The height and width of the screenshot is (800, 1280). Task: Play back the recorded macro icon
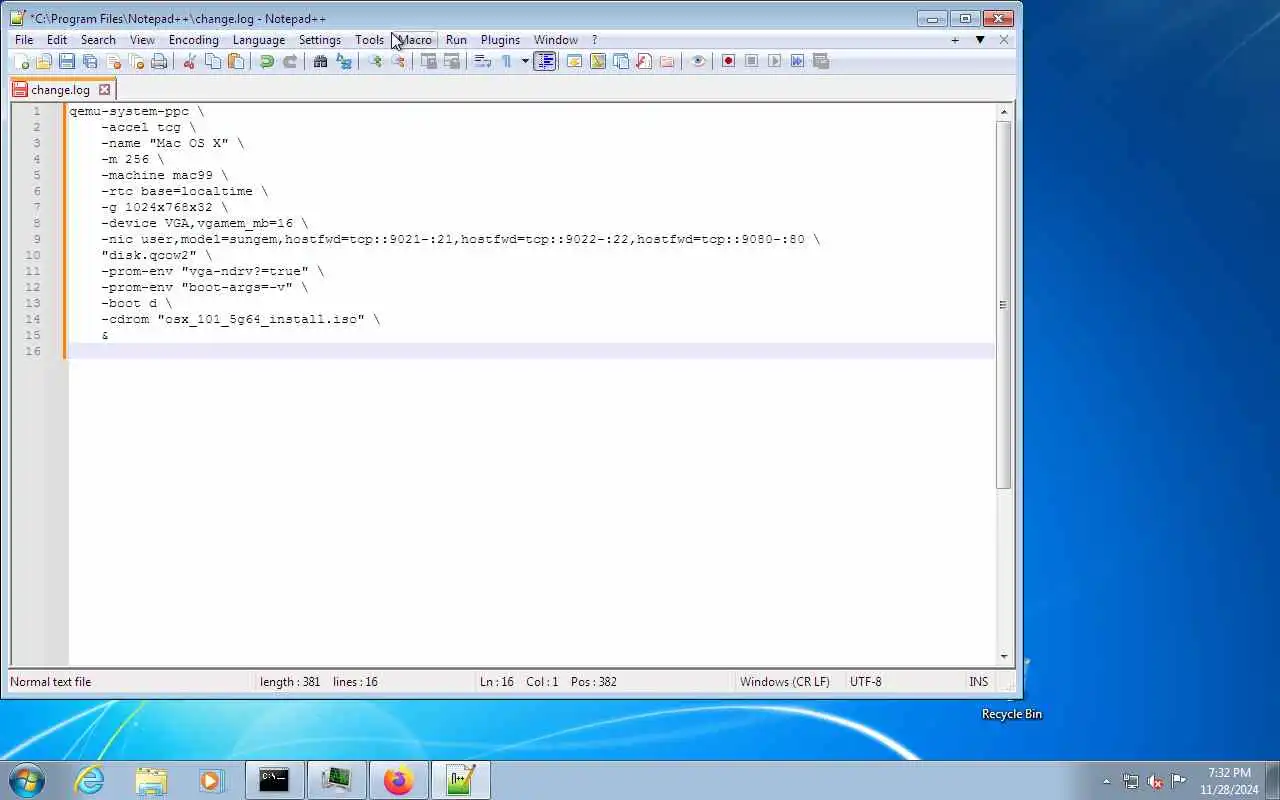click(x=775, y=61)
